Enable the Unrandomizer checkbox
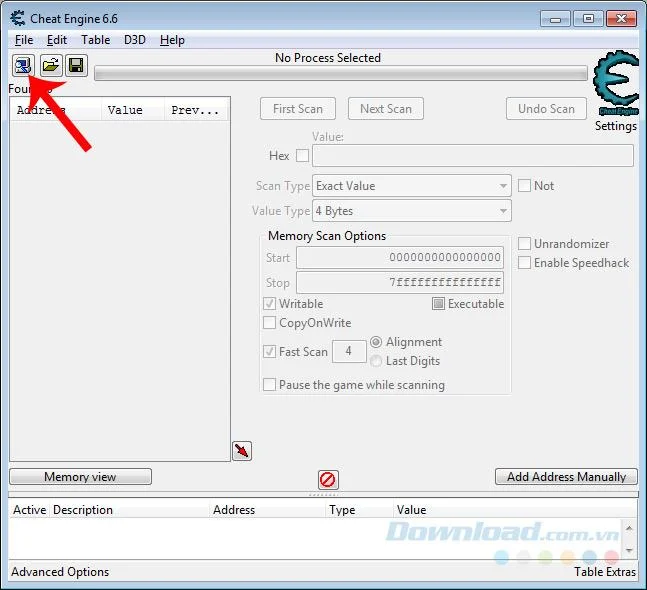 [524, 244]
